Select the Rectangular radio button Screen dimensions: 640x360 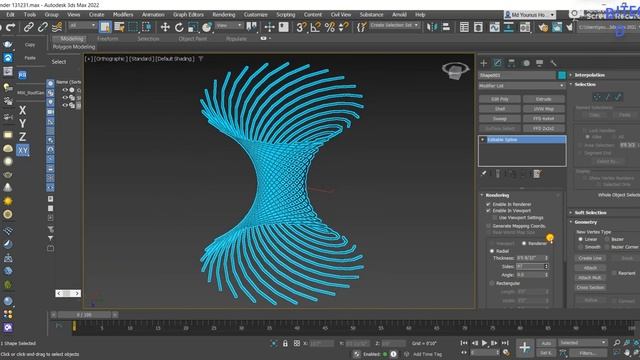[492, 283]
